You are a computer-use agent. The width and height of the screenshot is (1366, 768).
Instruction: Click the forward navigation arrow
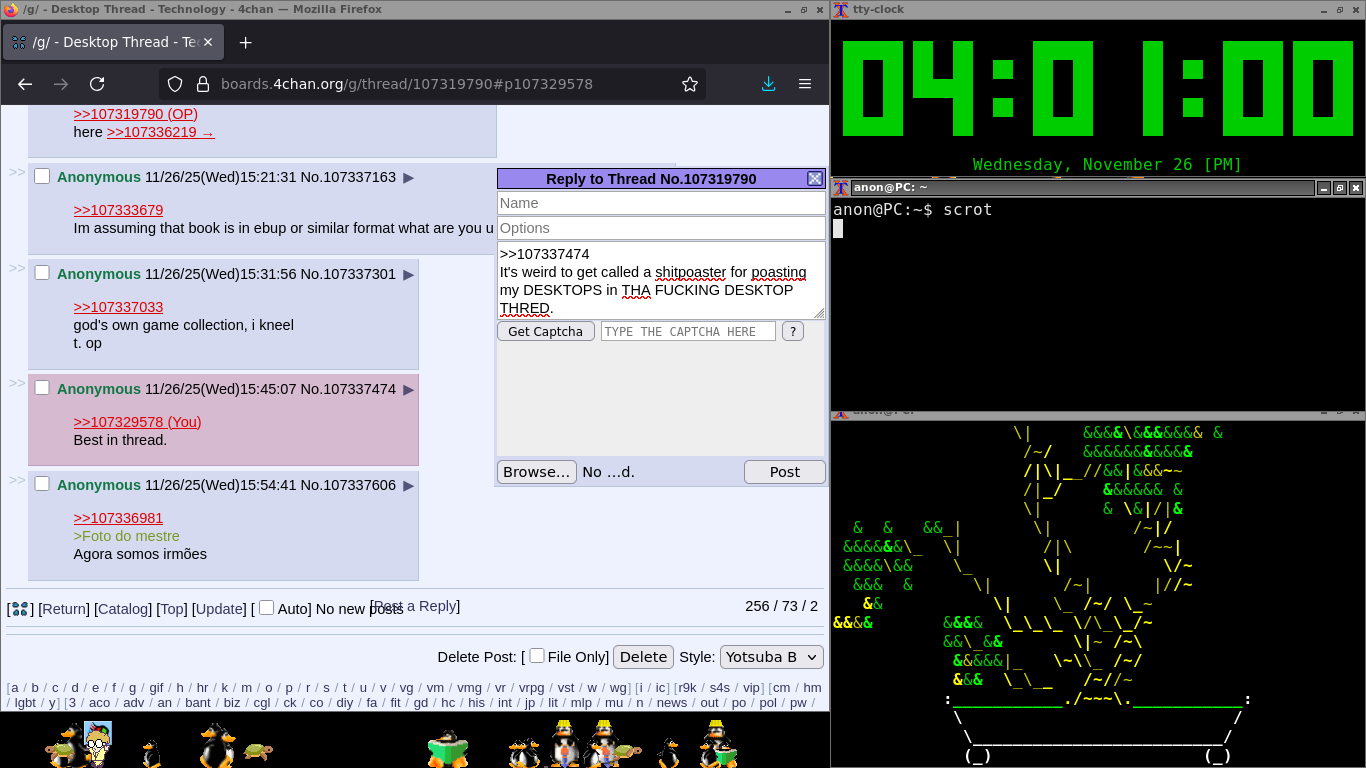point(61,84)
